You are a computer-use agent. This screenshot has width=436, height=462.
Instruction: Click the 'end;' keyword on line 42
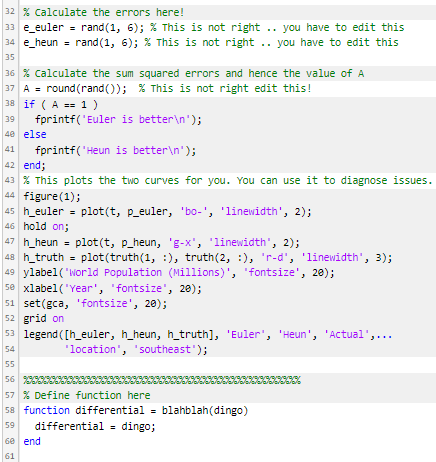pyautogui.click(x=34, y=165)
